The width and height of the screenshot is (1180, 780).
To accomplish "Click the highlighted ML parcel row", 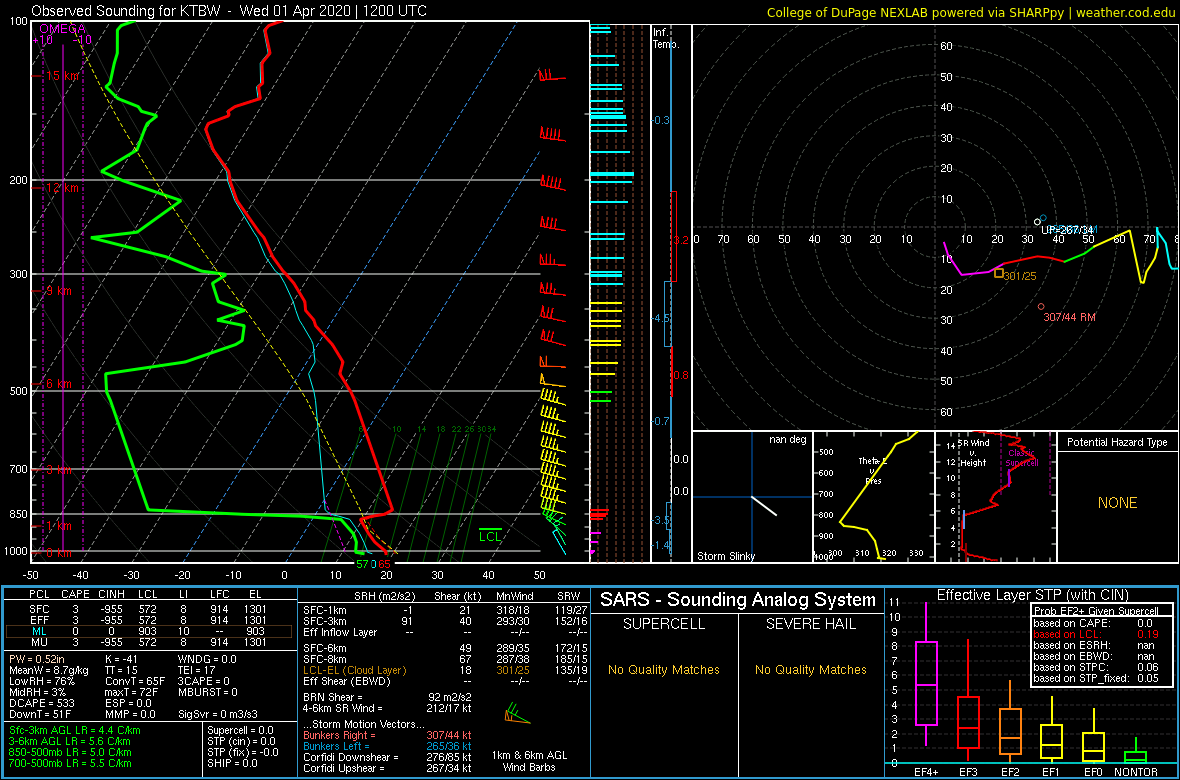I will click(x=150, y=631).
